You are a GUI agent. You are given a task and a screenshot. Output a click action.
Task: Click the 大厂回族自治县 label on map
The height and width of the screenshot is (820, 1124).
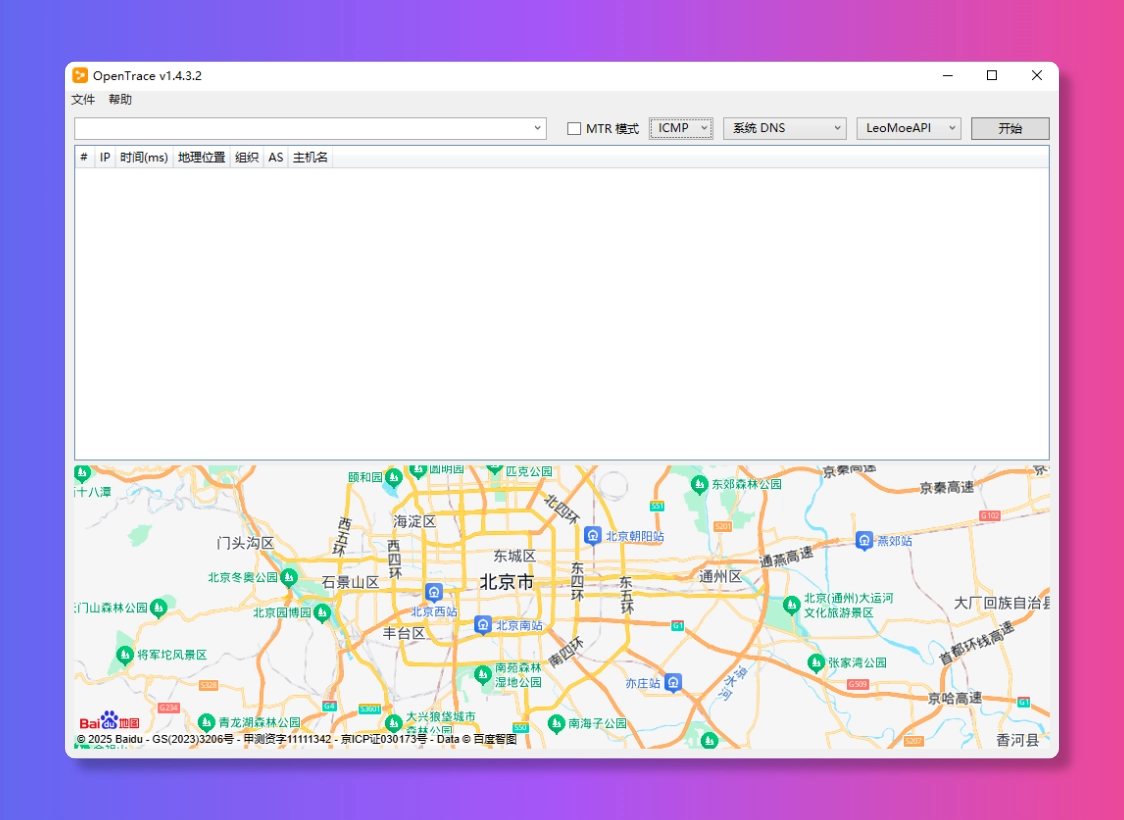[1001, 603]
